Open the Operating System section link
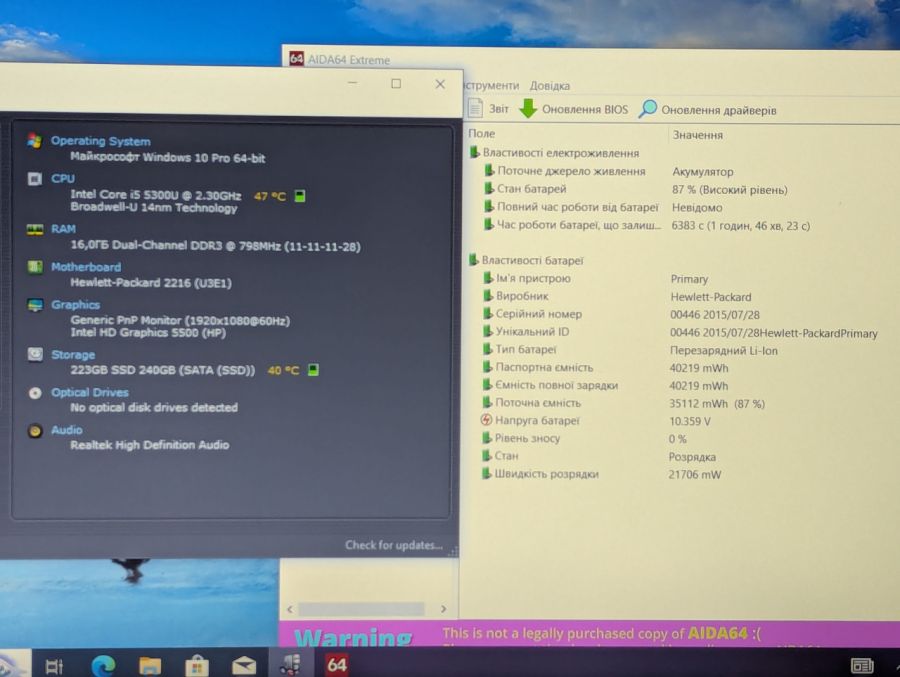Image resolution: width=900 pixels, height=677 pixels. coord(100,141)
